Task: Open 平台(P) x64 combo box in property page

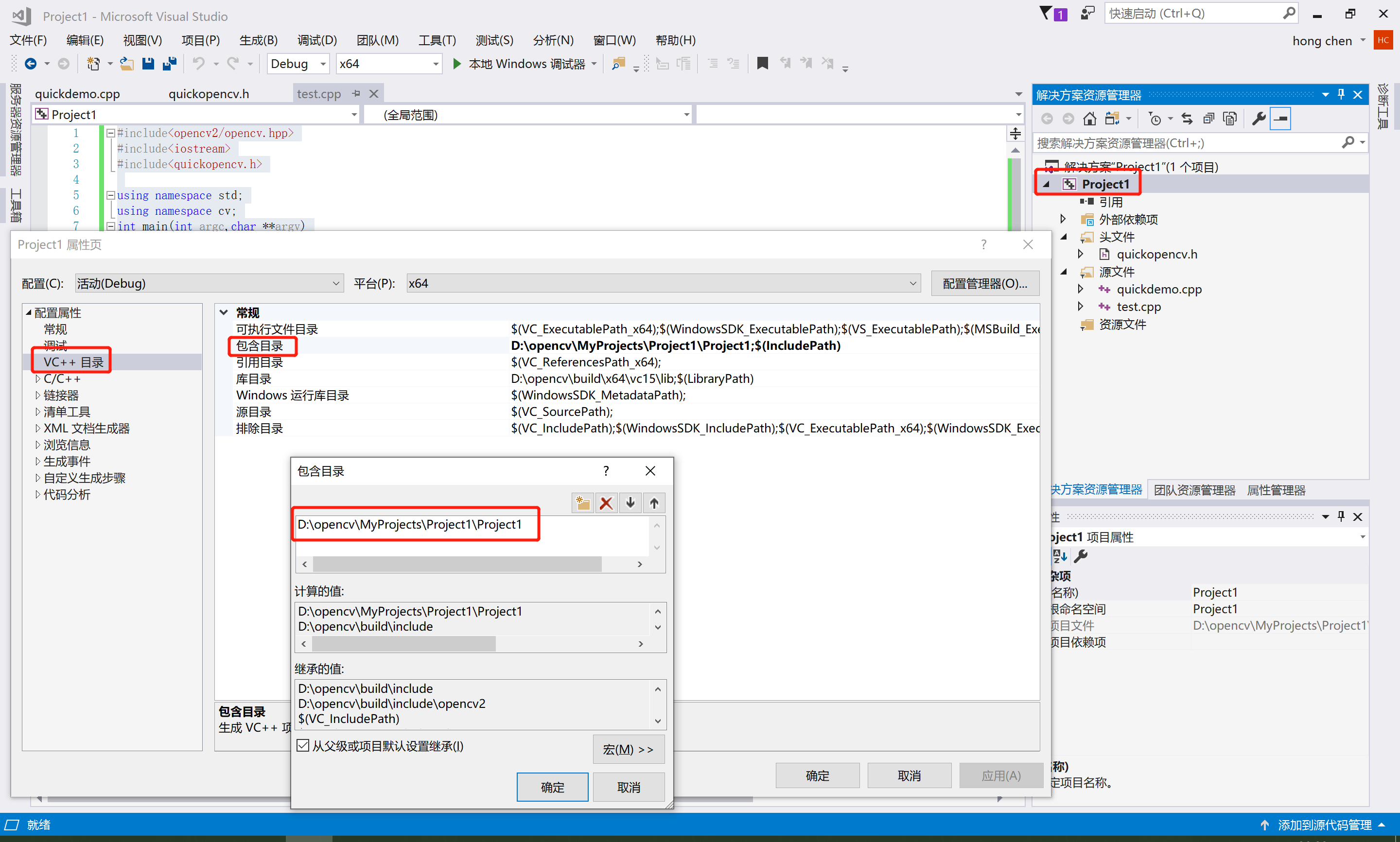Action: tap(663, 283)
